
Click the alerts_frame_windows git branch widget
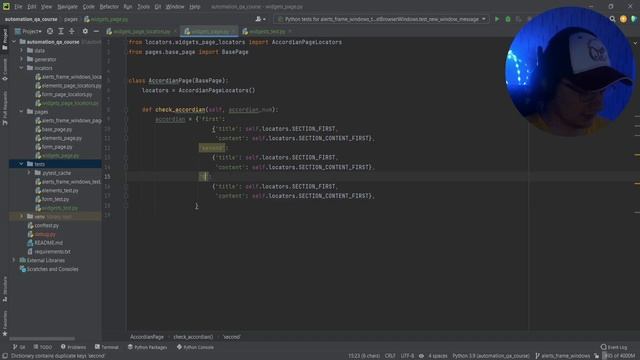(x=562, y=356)
